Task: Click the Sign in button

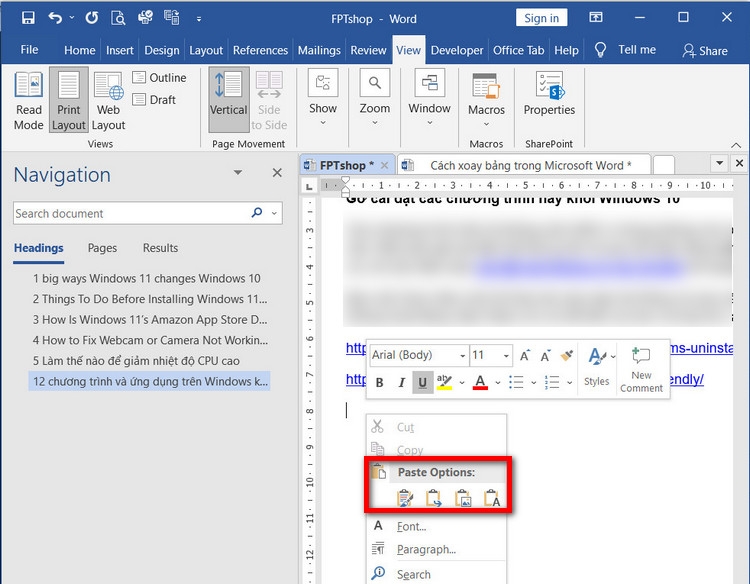Action: tap(541, 18)
